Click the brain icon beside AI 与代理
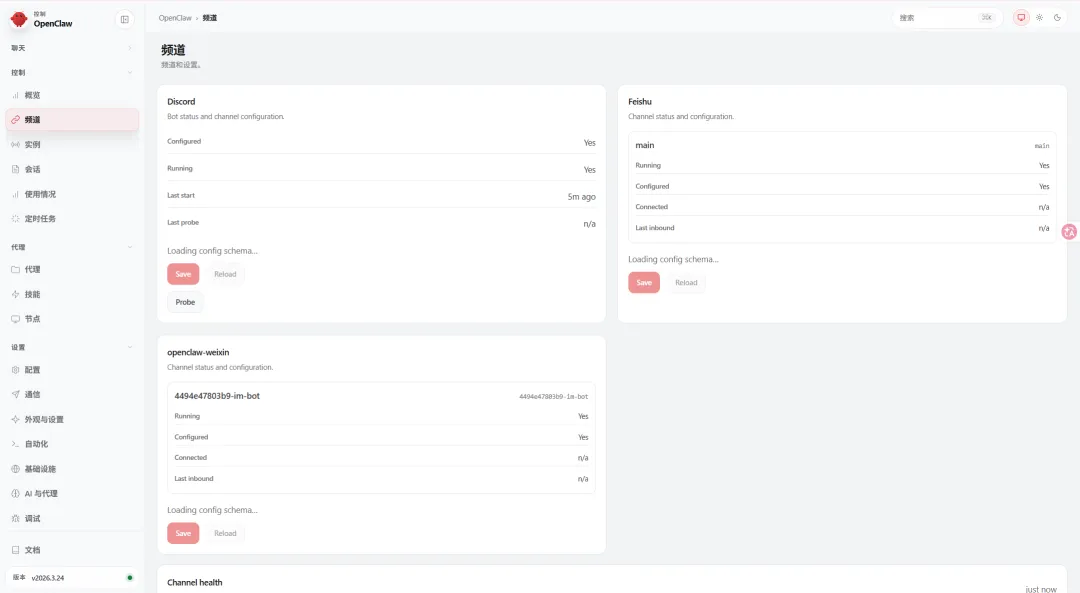The height and width of the screenshot is (593, 1080). [15, 494]
